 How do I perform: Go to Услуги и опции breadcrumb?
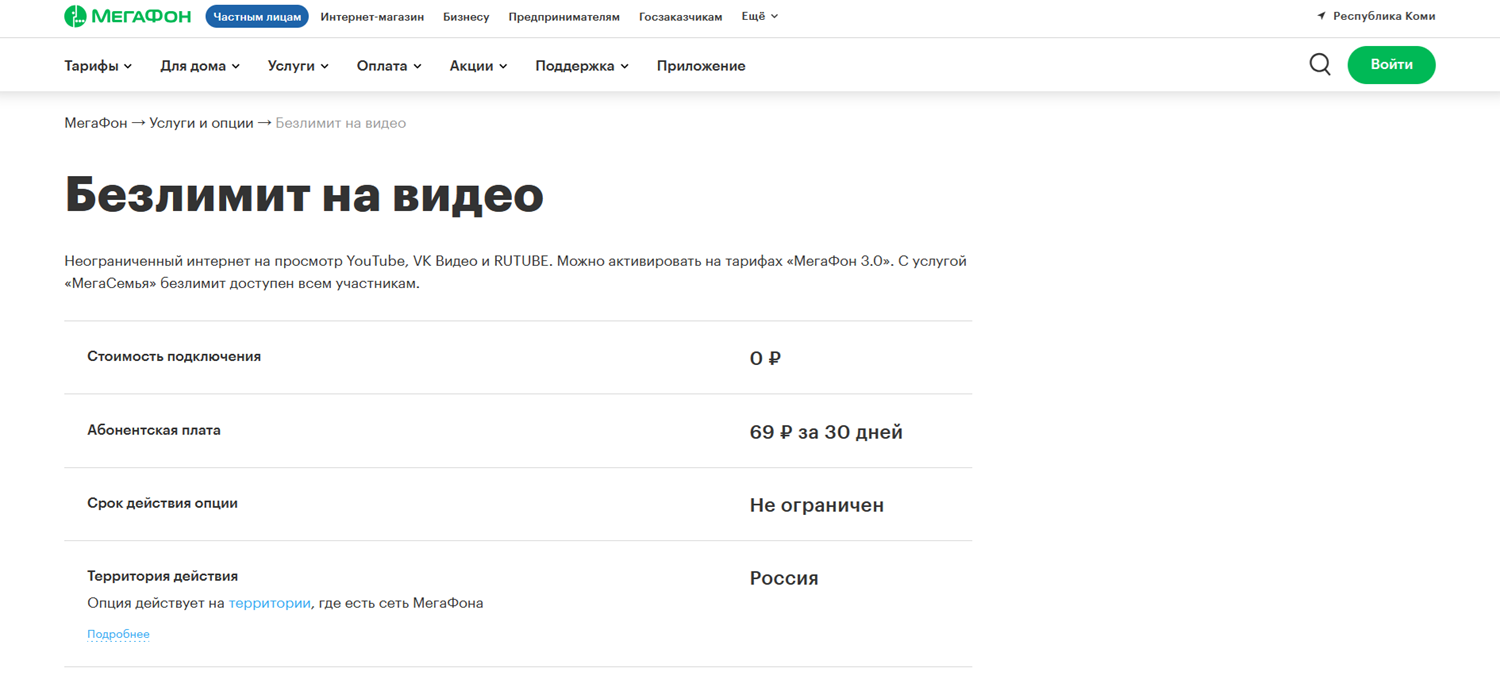[201, 123]
